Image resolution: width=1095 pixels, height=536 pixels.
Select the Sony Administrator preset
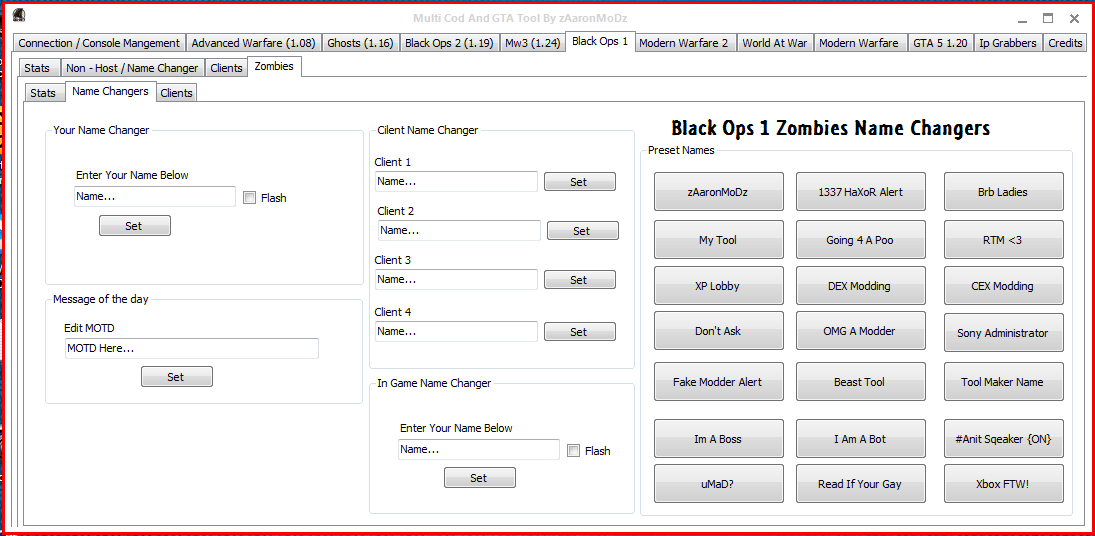[1003, 333]
